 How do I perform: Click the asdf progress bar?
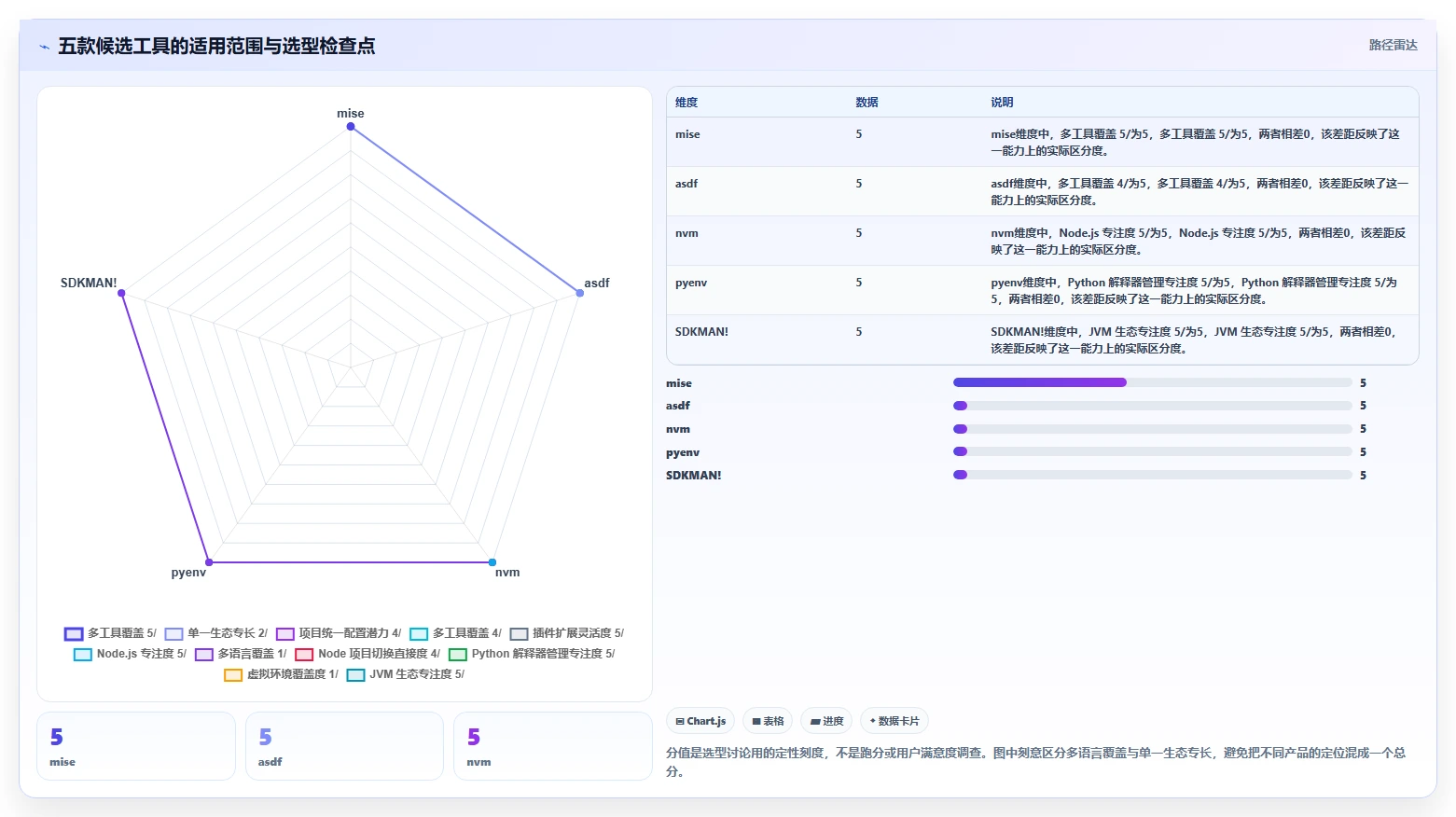click(1153, 406)
